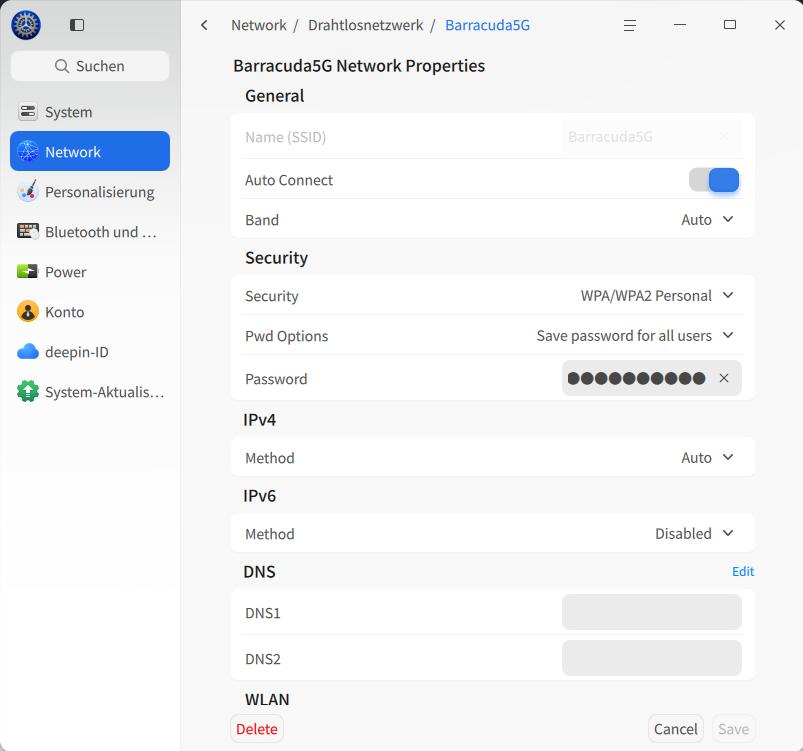Open the Band dropdown set to Auto
Screen dimensions: 803x751
(707, 220)
